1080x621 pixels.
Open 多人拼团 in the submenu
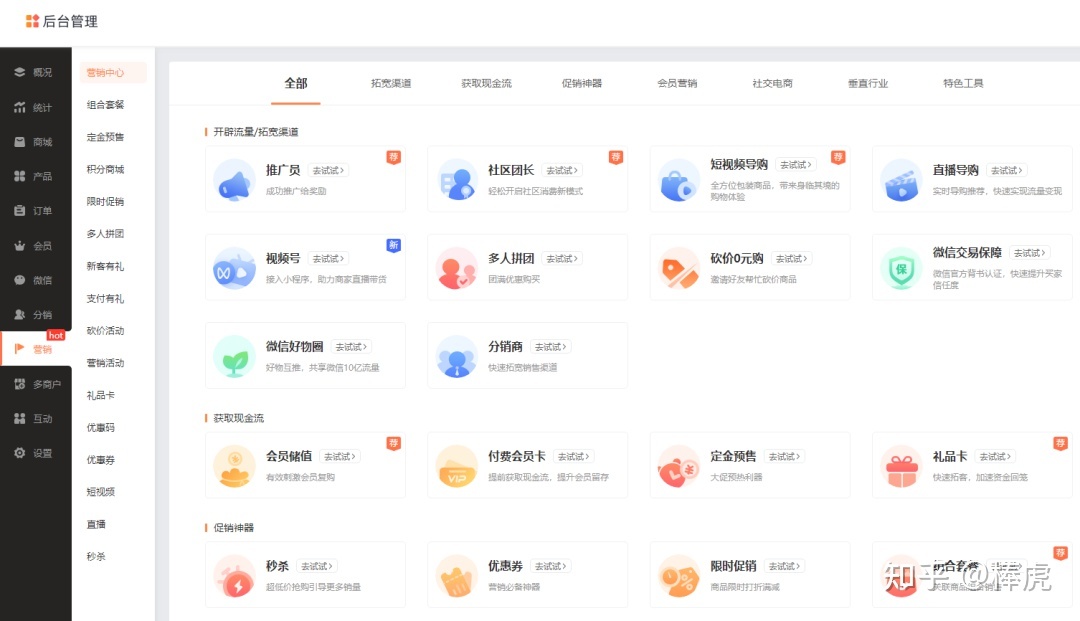[x=105, y=233]
